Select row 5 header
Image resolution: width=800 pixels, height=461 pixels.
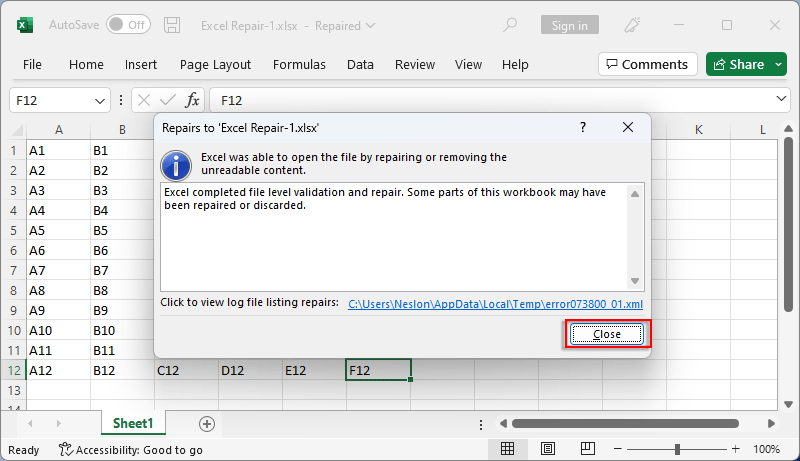pyautogui.click(x=13, y=230)
